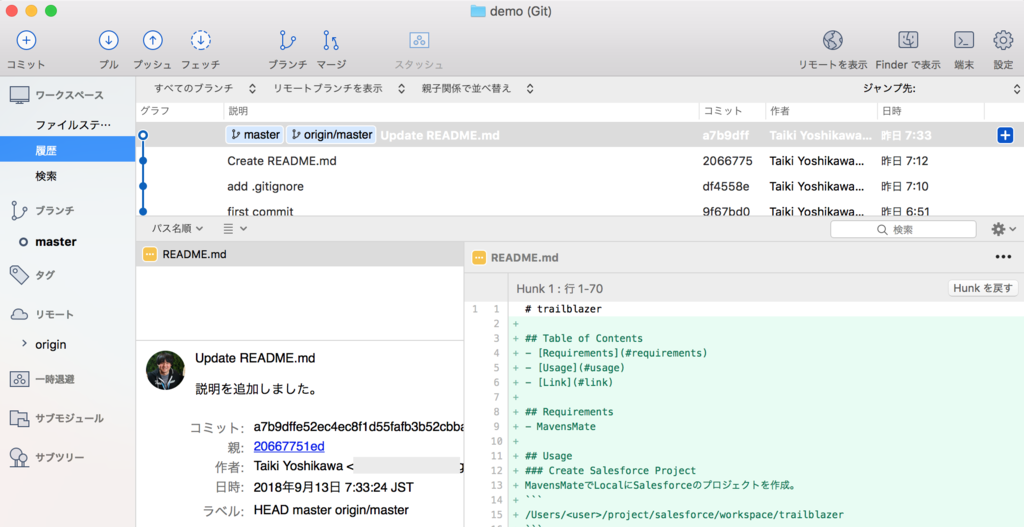
Task: Expand the origin remote in the sidebar
Action: pyautogui.click(x=24, y=343)
